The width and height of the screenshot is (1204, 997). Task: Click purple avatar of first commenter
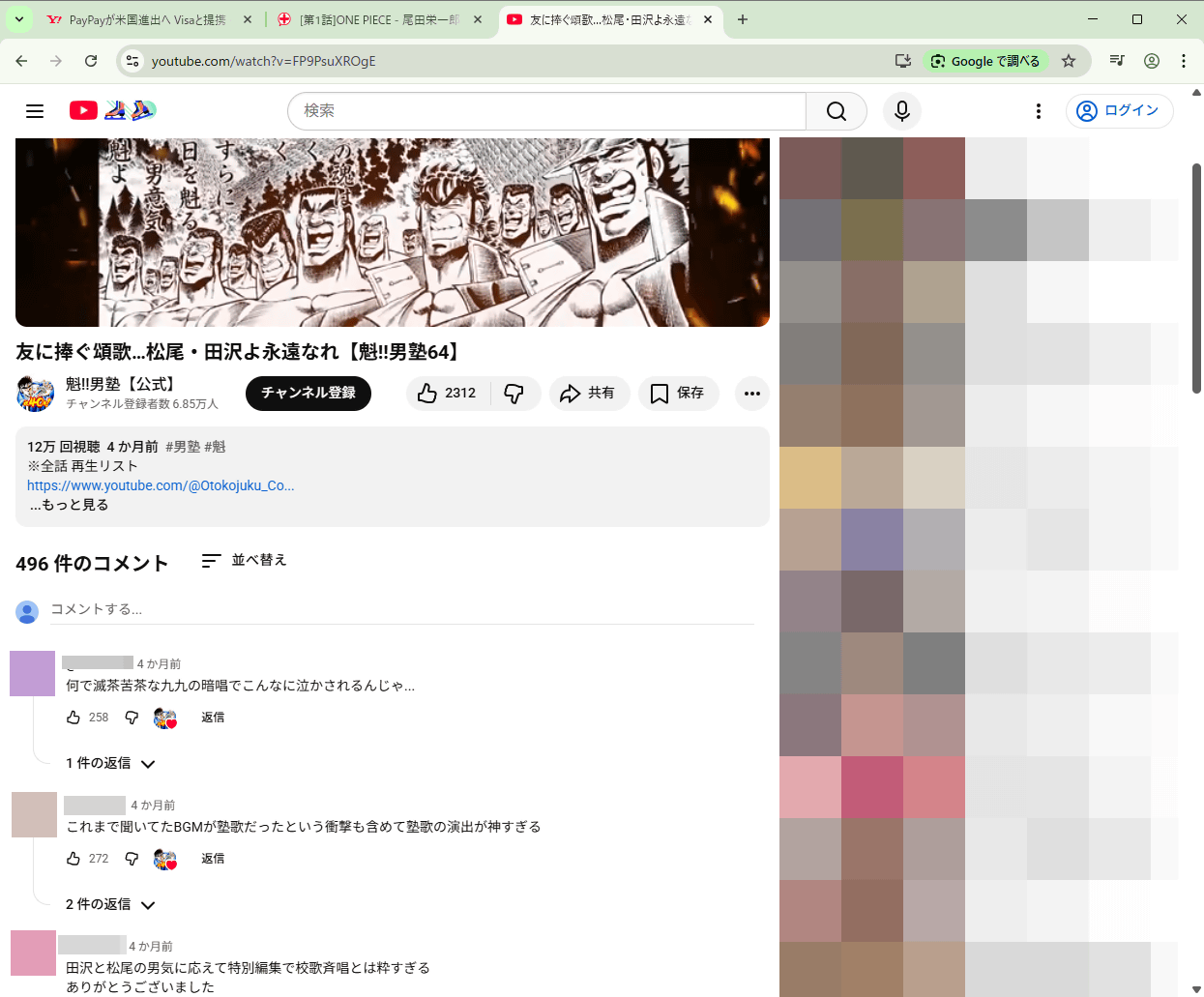[x=33, y=673]
